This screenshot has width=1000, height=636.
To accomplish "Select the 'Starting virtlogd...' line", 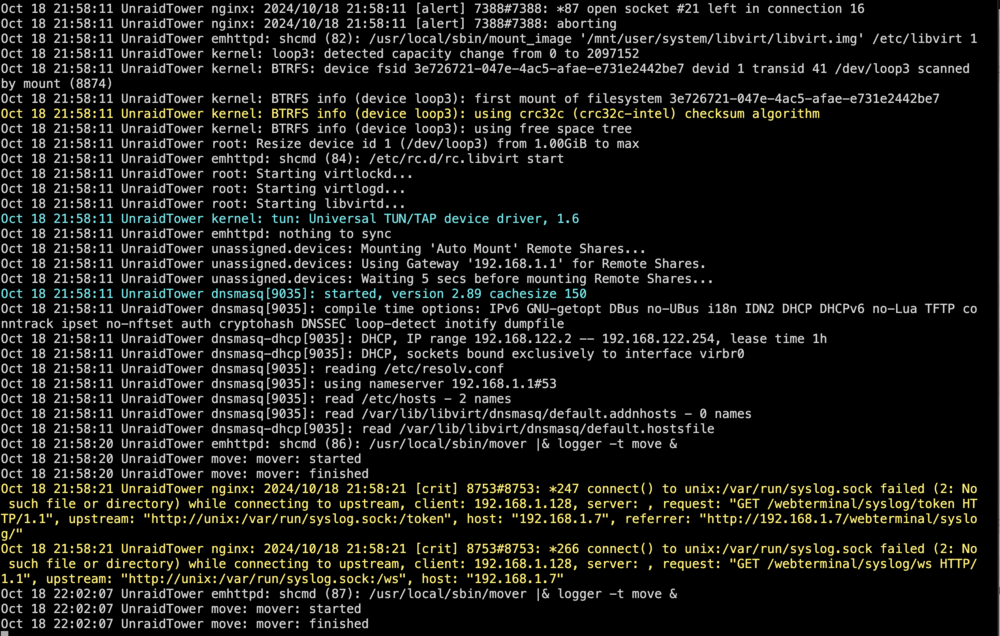I will click(203, 189).
